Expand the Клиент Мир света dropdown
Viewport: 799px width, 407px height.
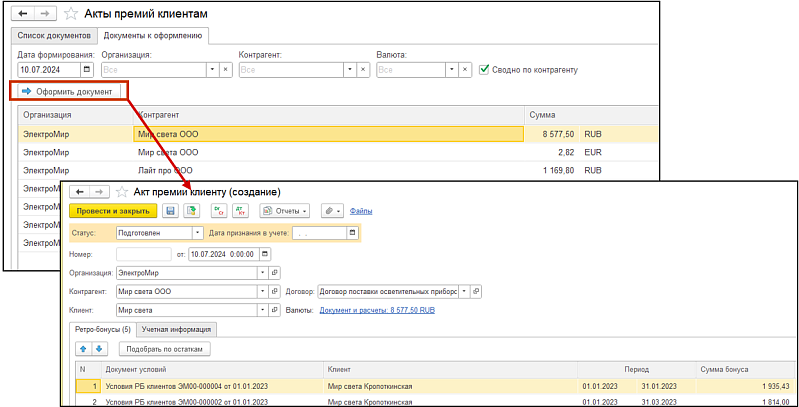coord(262,310)
